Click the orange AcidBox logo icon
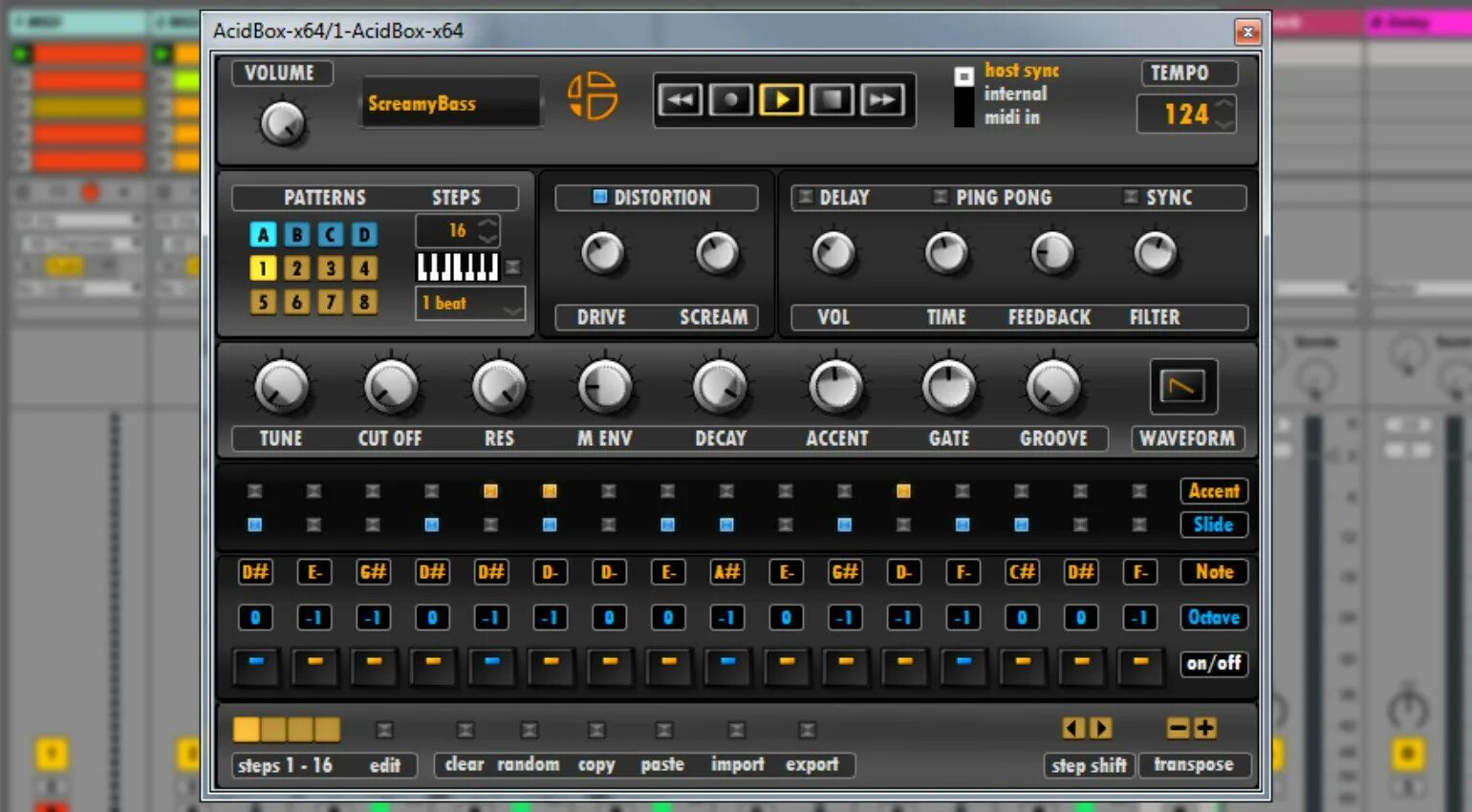1472x812 pixels. [x=592, y=96]
